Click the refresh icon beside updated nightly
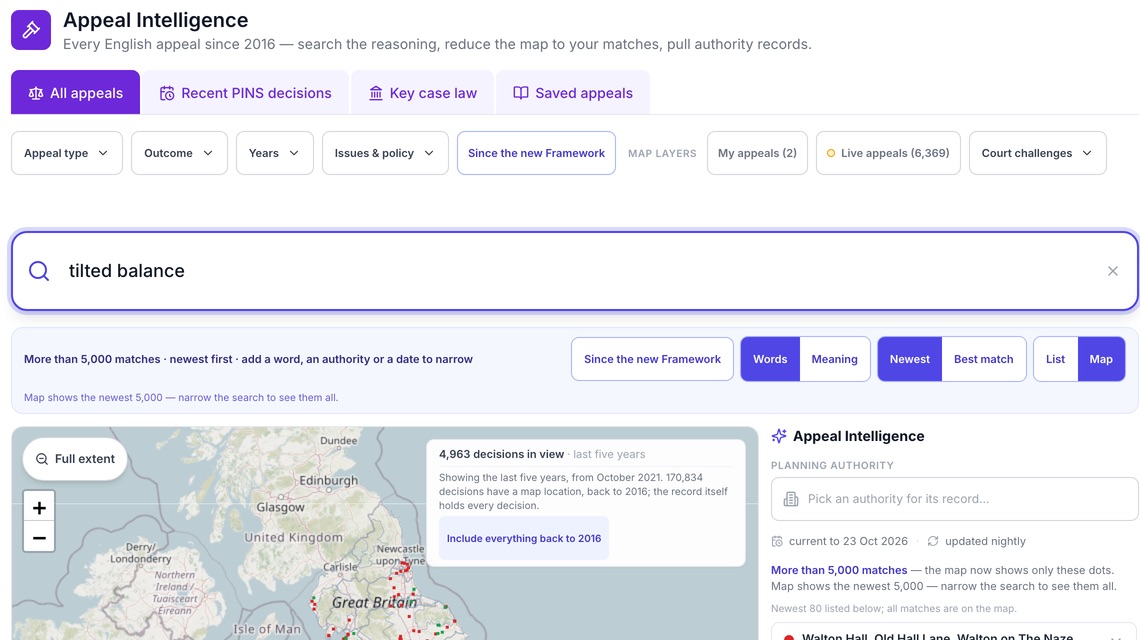The width and height of the screenshot is (1140, 640). tap(933, 541)
